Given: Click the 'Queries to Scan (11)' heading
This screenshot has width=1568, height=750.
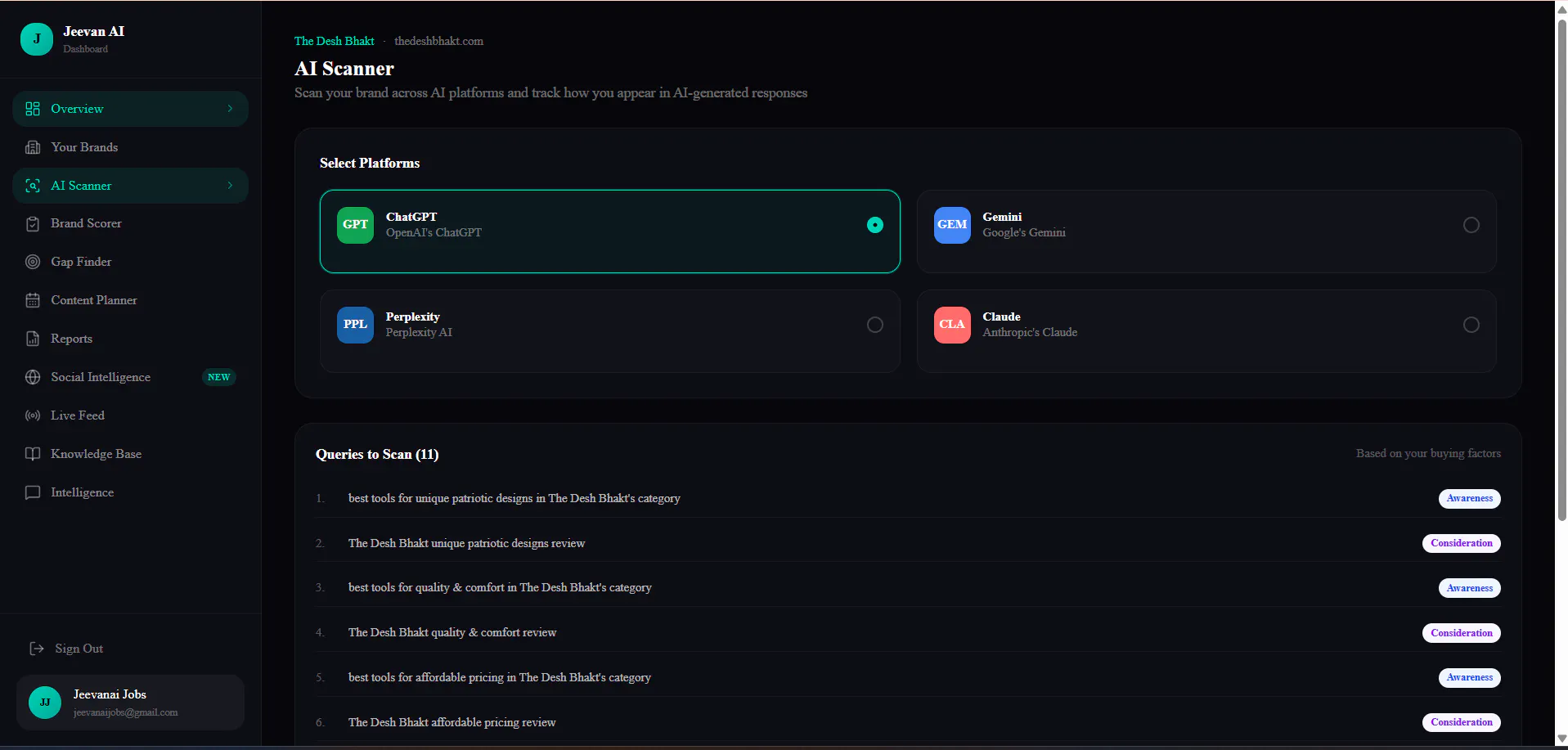Looking at the screenshot, I should pyautogui.click(x=377, y=454).
